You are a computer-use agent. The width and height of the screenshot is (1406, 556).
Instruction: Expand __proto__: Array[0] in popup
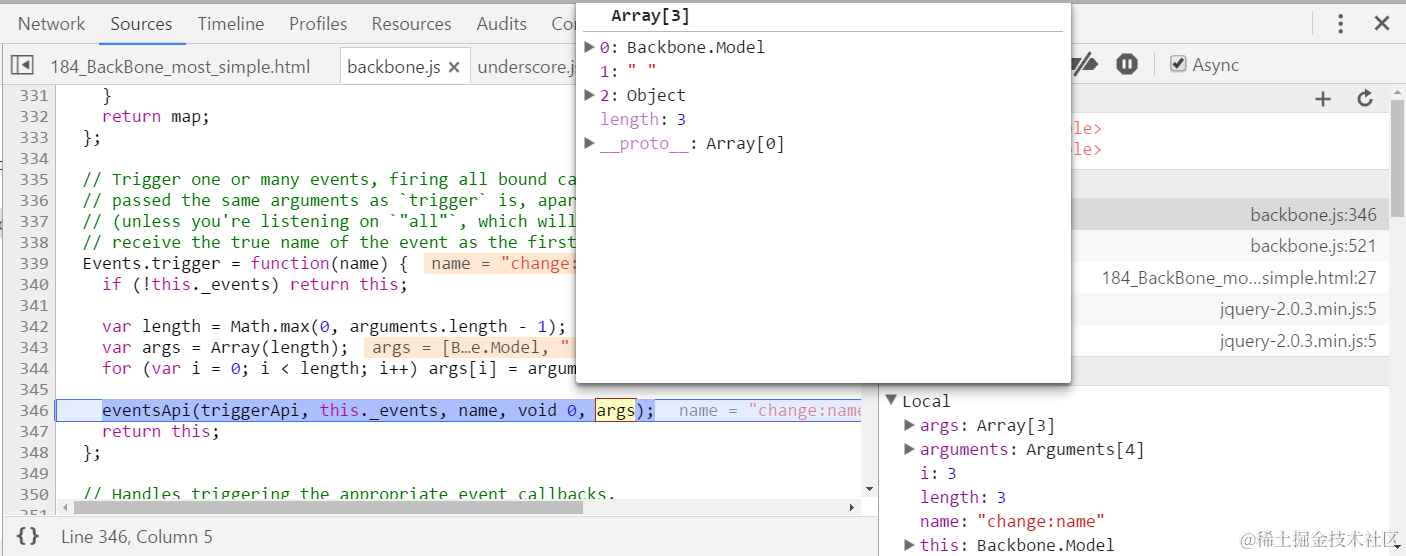point(589,143)
